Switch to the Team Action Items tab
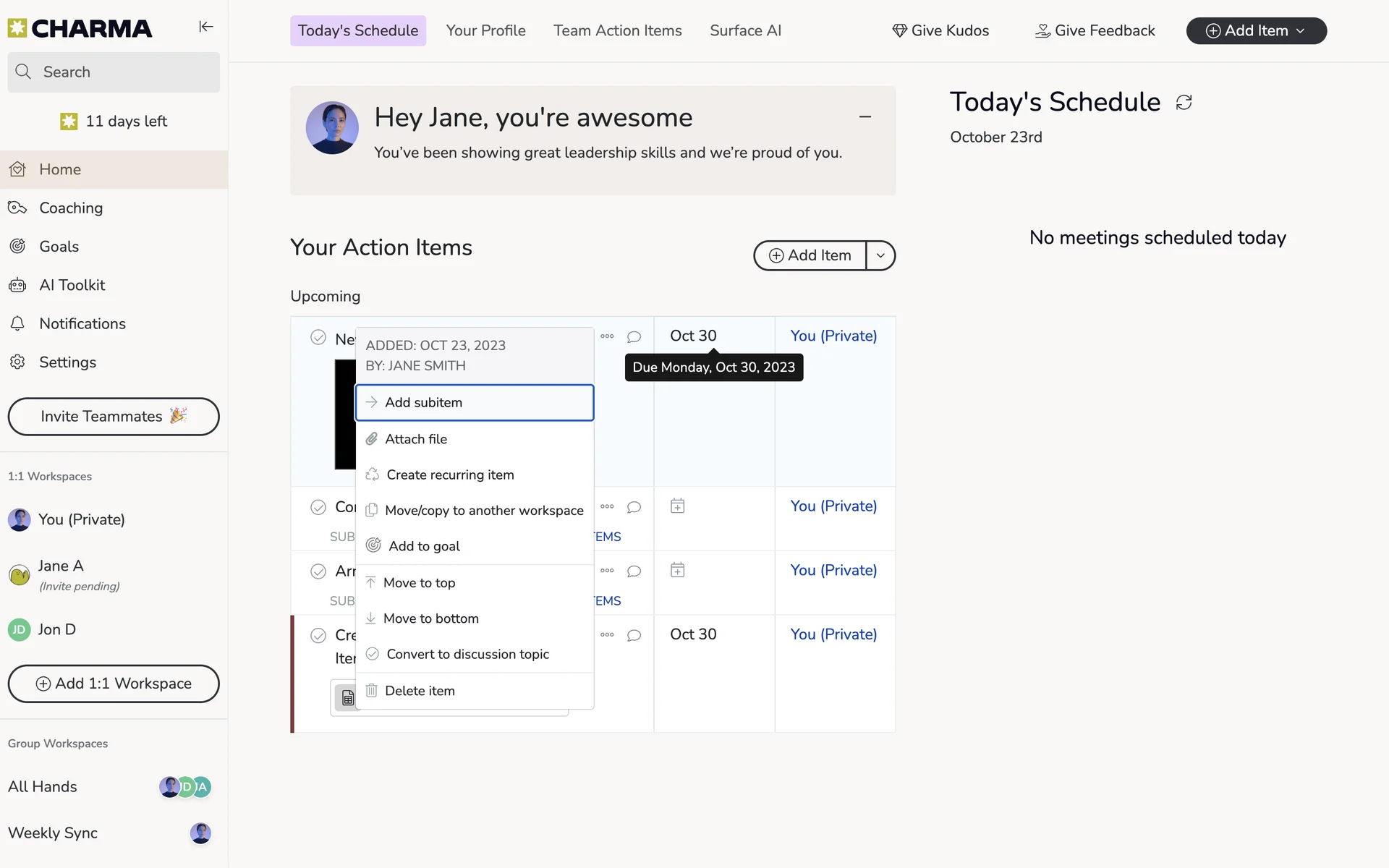1389x868 pixels. coord(617,30)
